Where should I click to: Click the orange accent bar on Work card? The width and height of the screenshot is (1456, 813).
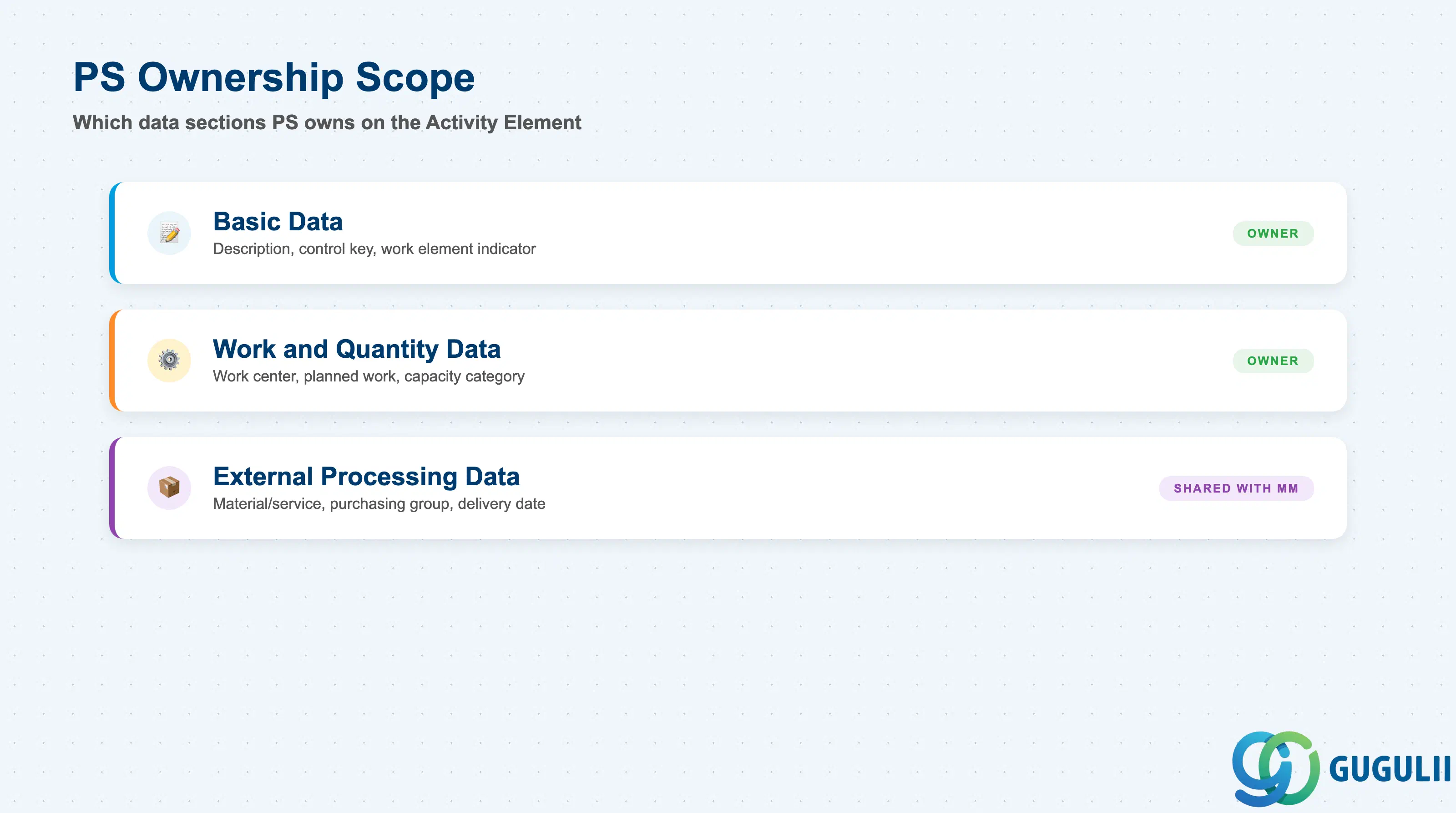112,360
